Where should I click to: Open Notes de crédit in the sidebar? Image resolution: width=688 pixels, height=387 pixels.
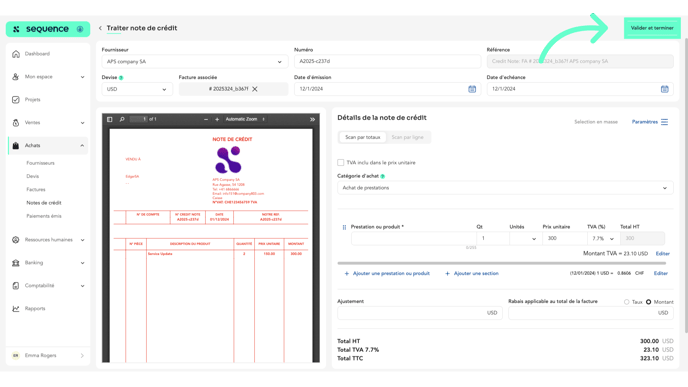pos(44,203)
